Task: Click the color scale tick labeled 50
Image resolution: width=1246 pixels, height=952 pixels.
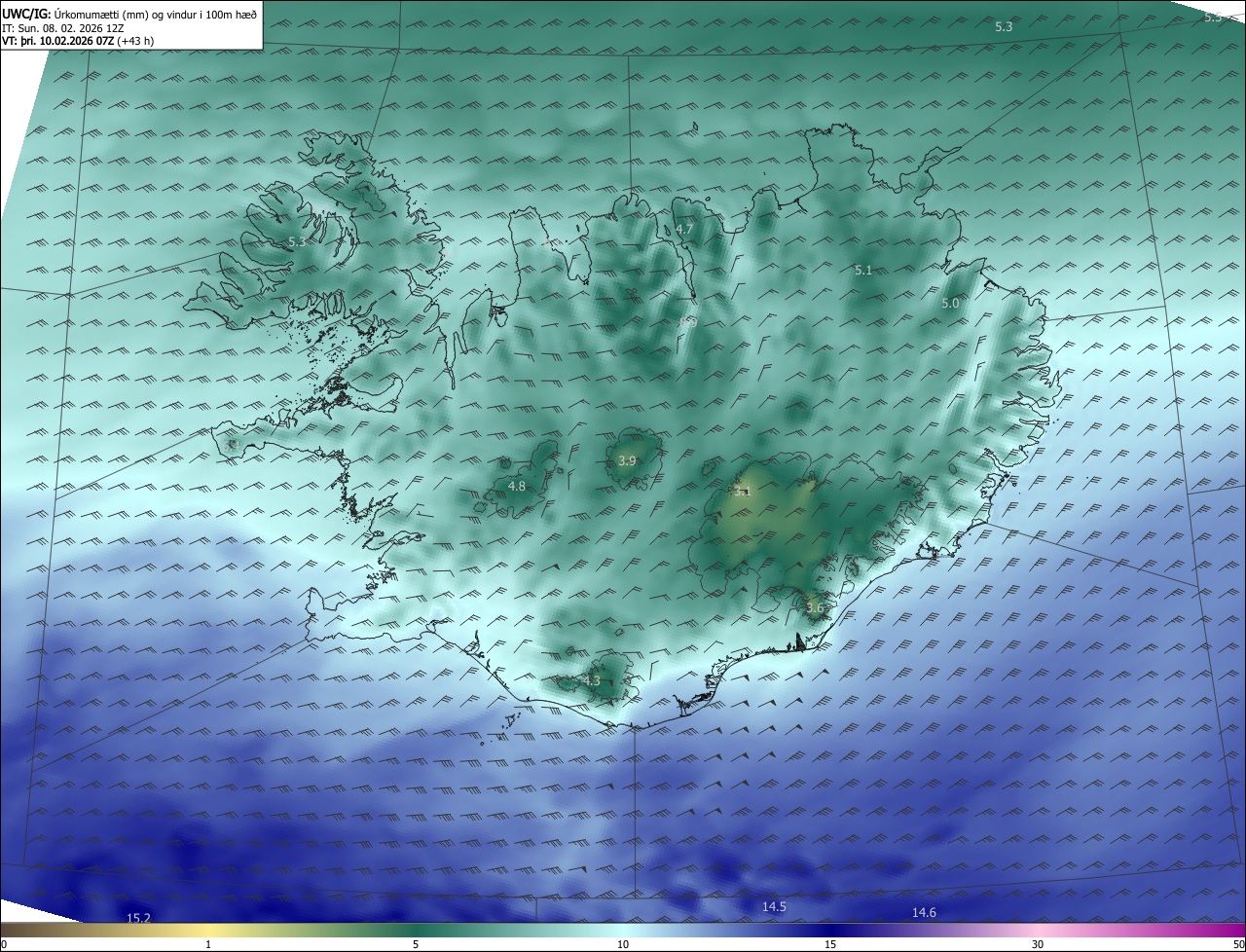Action: (x=1238, y=944)
